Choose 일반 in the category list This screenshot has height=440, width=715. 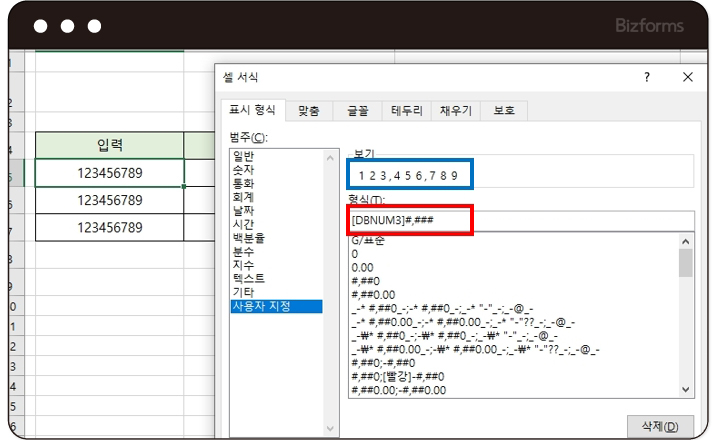244,156
